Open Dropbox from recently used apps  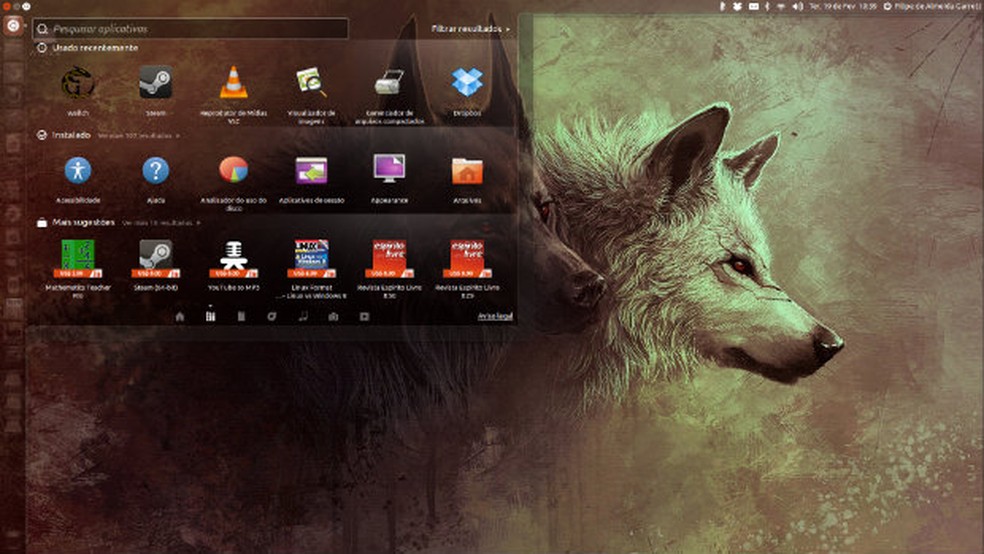[466, 83]
